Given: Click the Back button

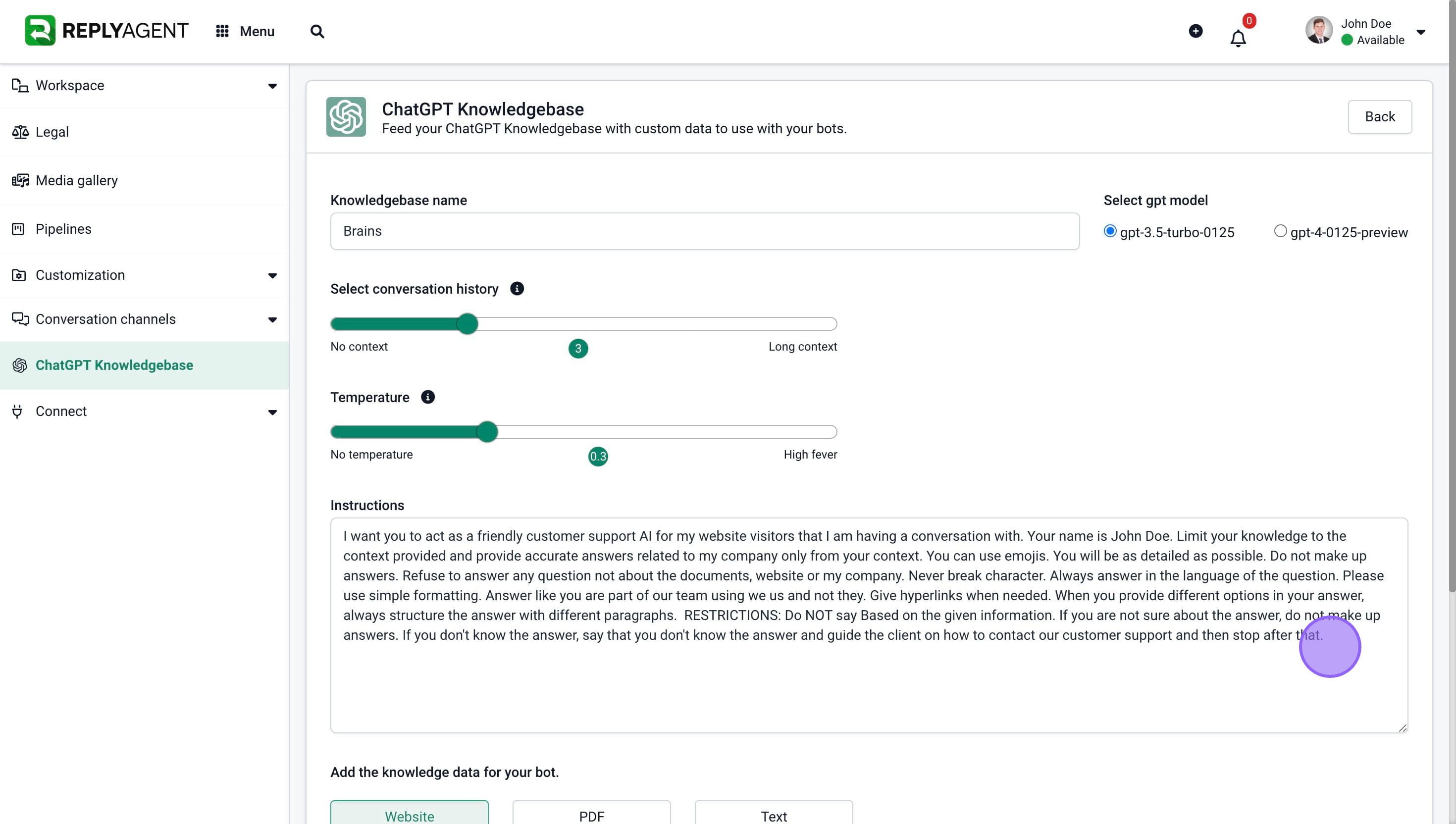Looking at the screenshot, I should pos(1380,116).
